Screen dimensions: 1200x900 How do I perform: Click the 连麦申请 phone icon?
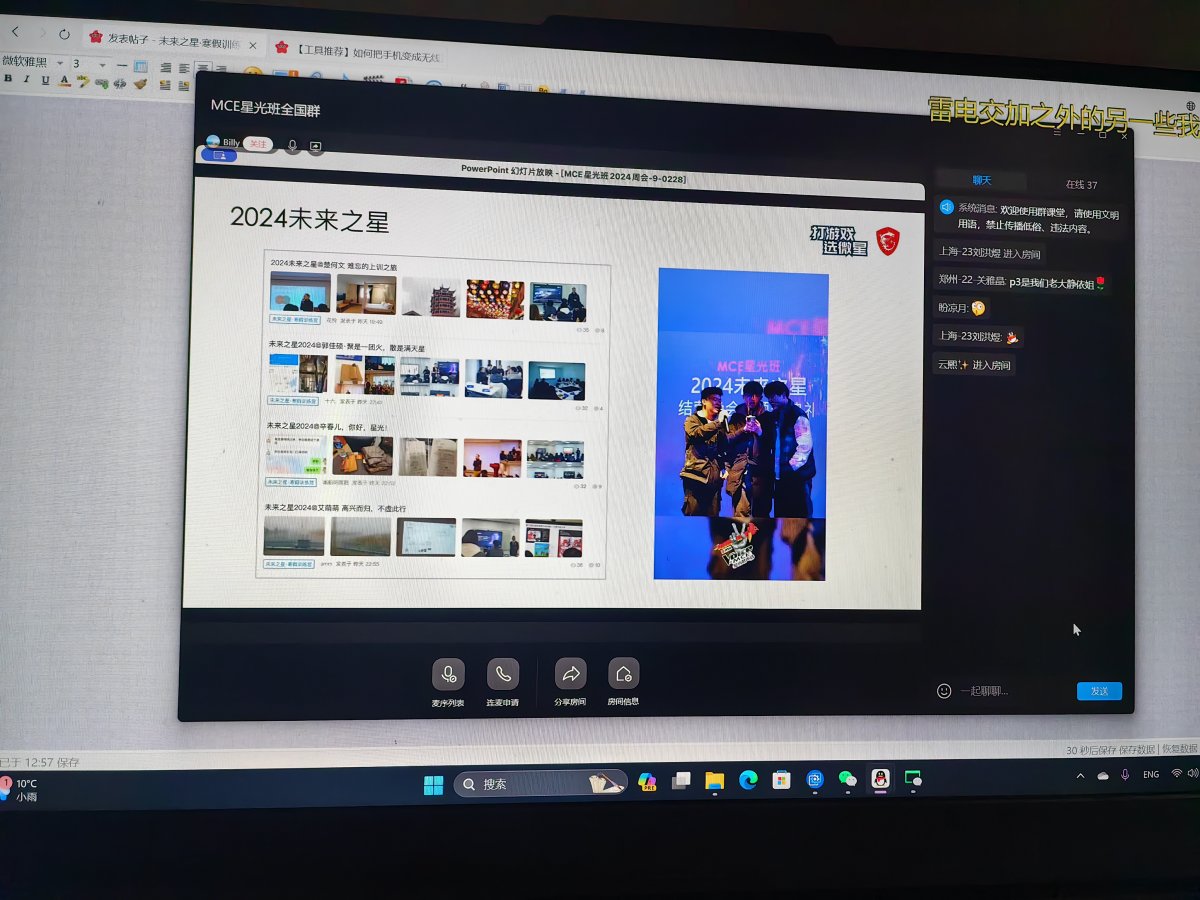[503, 675]
